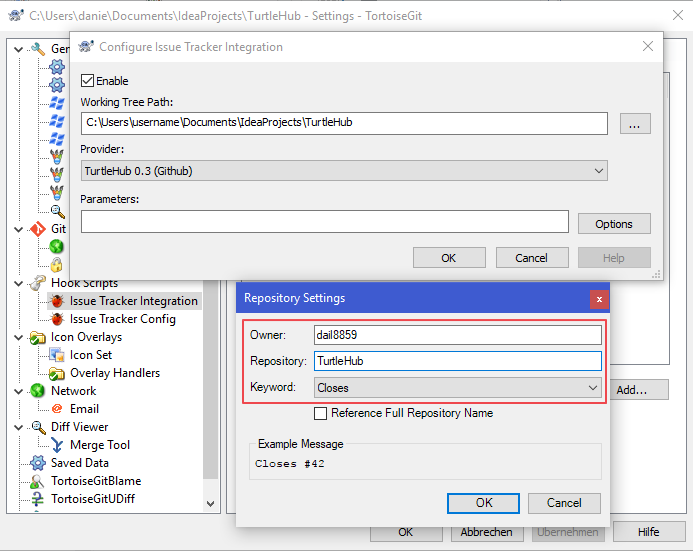Viewport: 693px width, 551px height.
Task: Click the tortoise icon in Configure Issue Tracker title
Action: coord(86,46)
